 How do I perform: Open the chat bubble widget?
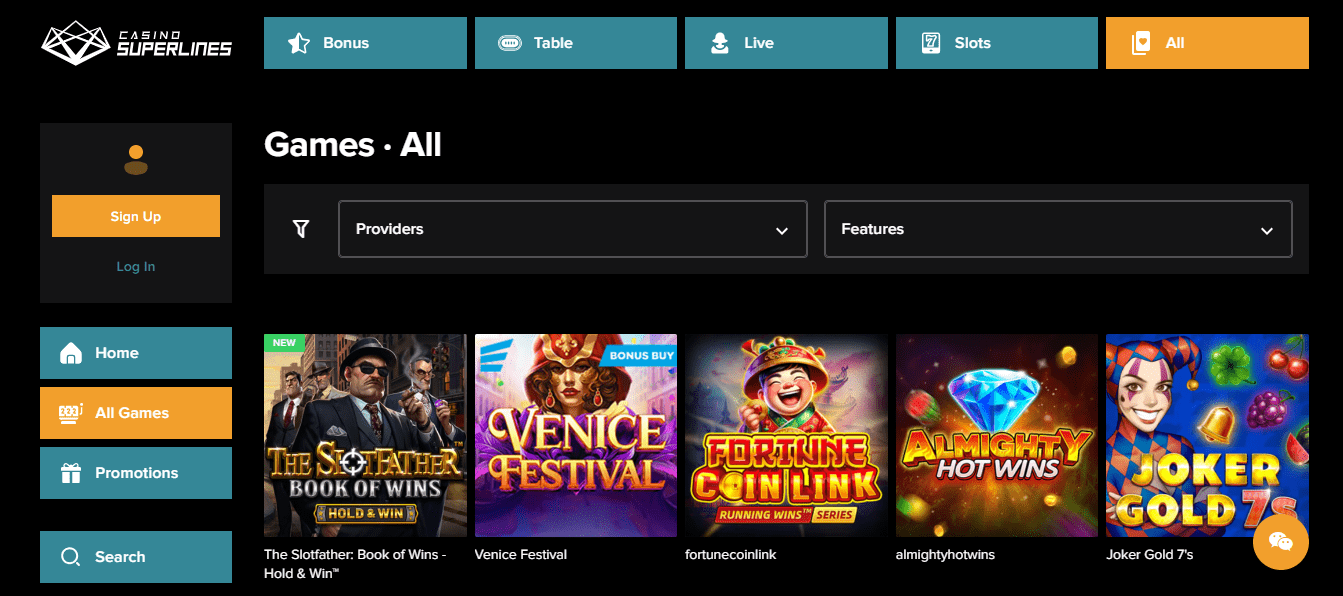1280,541
